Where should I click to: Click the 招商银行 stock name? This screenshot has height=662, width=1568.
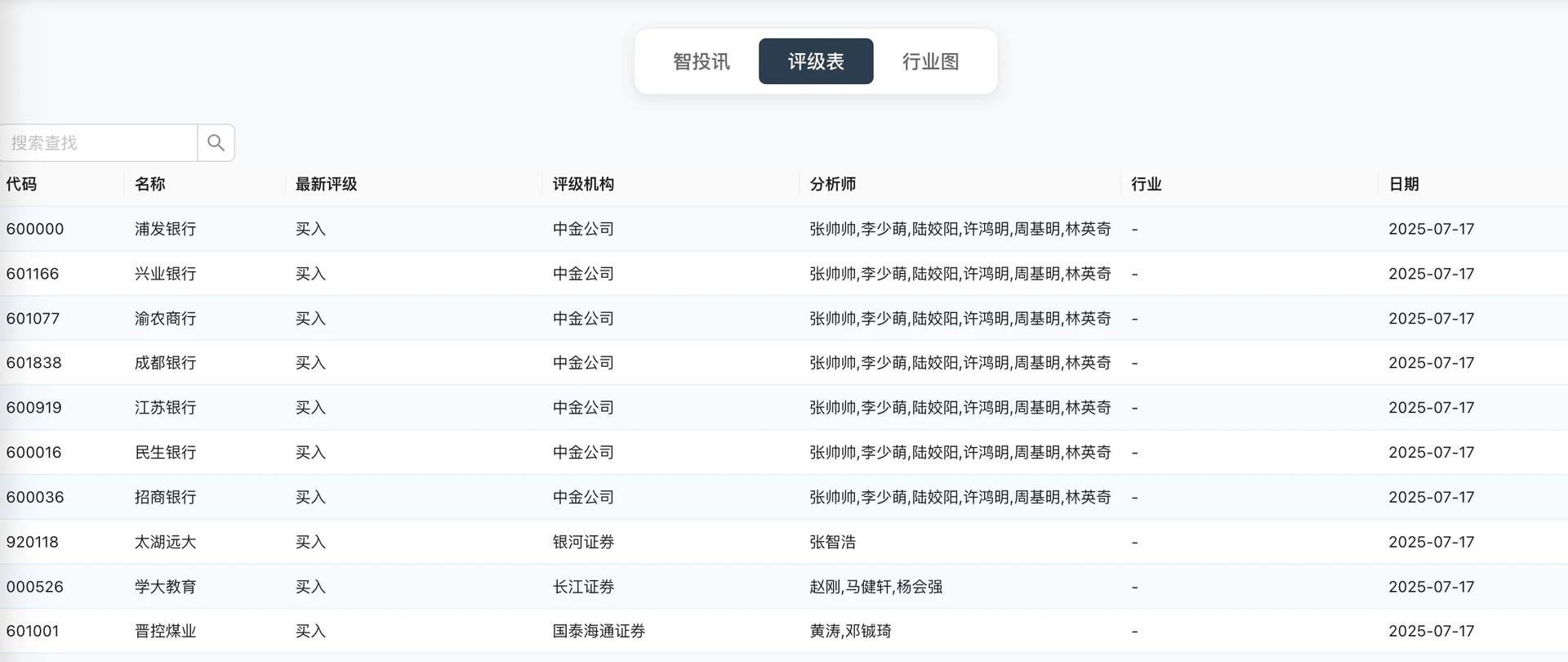coord(165,497)
